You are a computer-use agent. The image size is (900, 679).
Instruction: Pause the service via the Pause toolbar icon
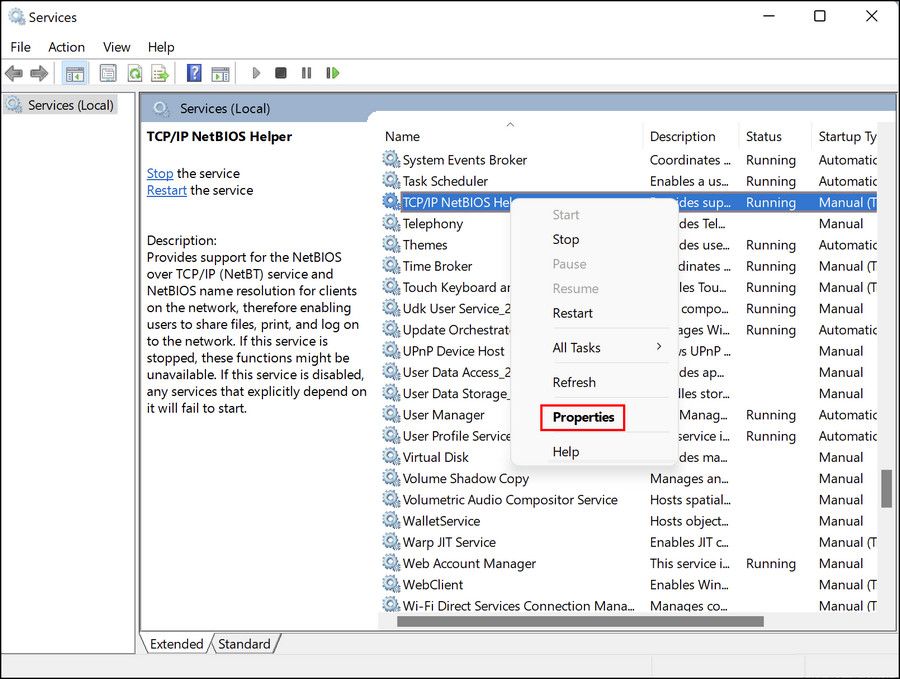[x=308, y=72]
